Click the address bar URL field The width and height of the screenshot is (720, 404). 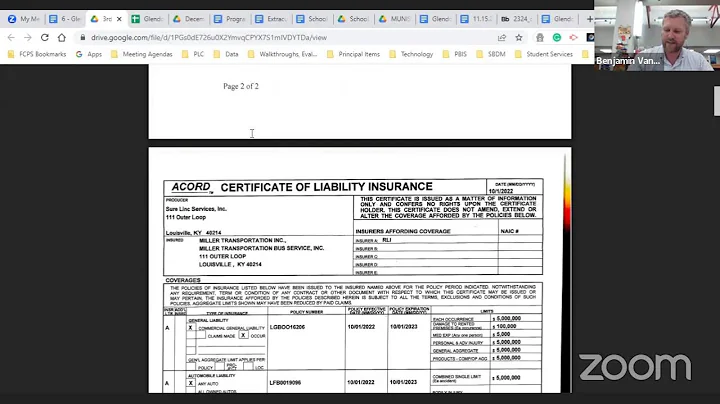(208, 38)
